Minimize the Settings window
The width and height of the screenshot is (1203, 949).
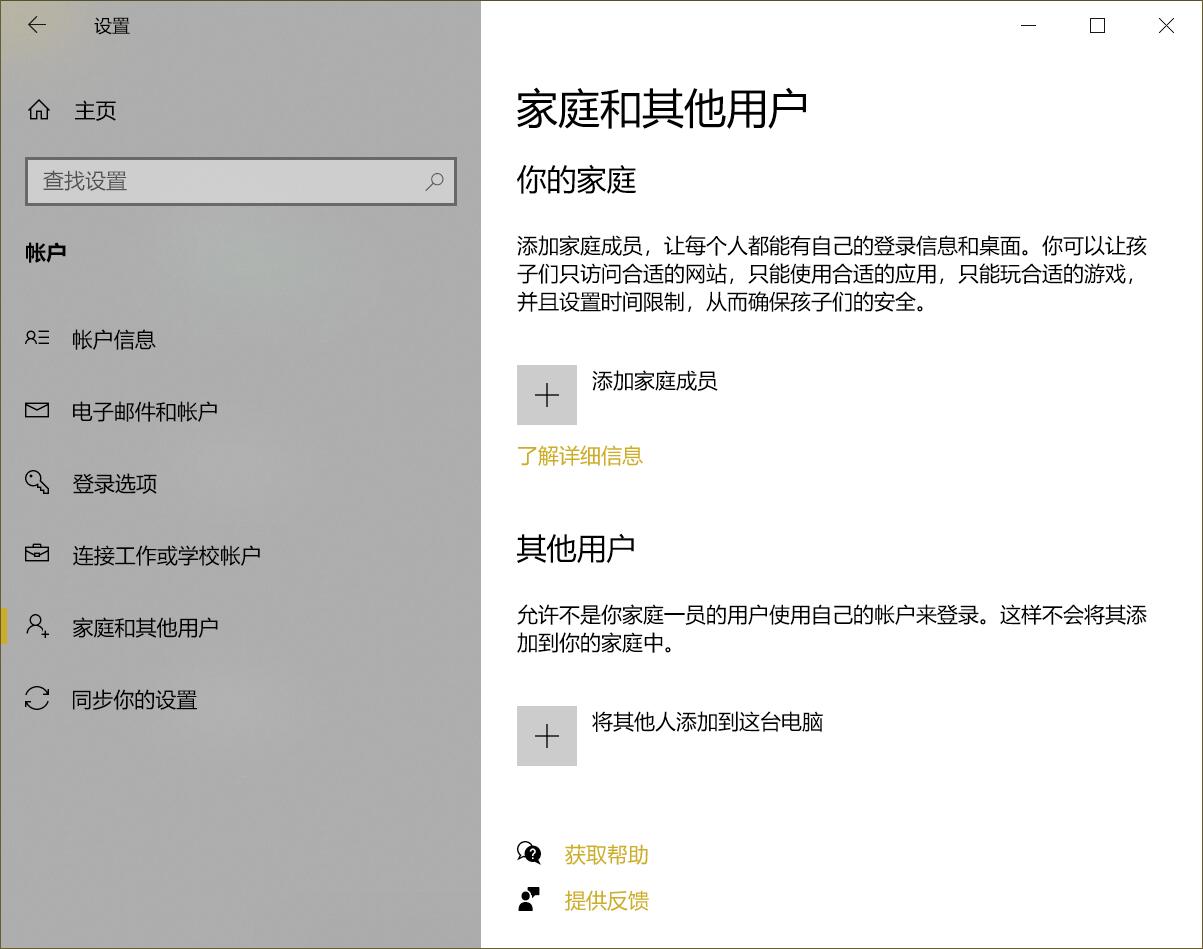click(1028, 26)
